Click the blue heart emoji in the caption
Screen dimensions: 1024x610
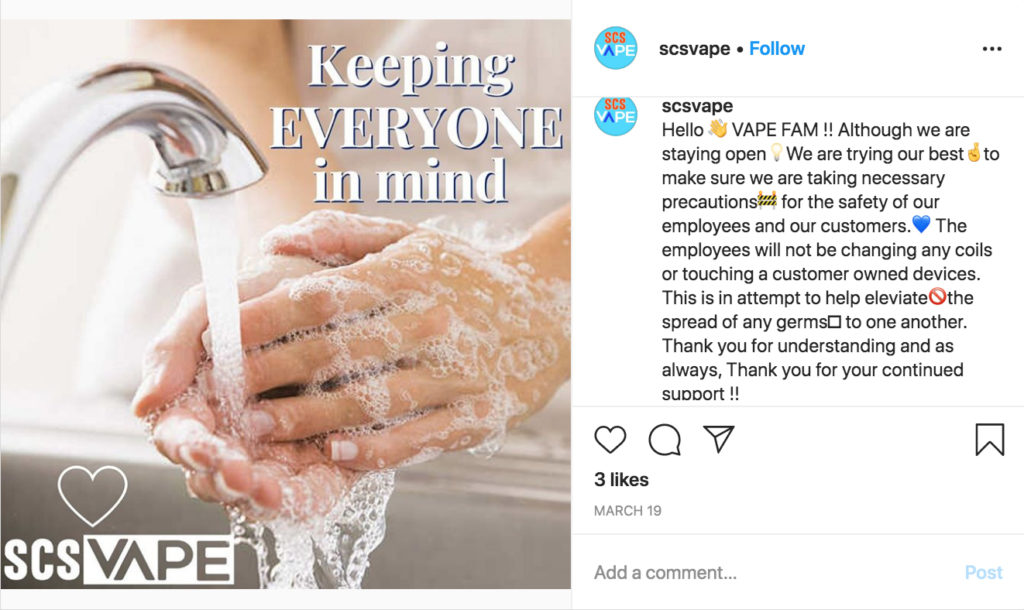click(921, 225)
